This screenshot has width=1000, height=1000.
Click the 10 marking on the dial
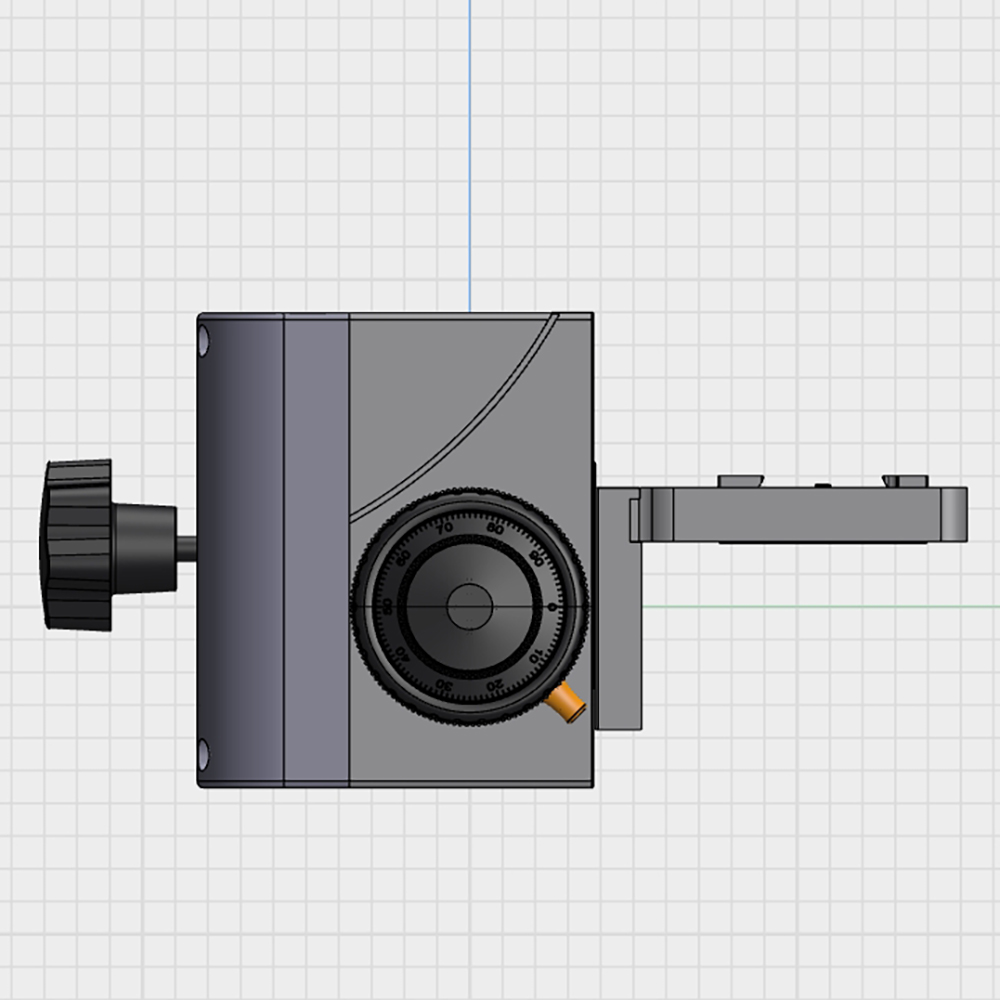(535, 657)
